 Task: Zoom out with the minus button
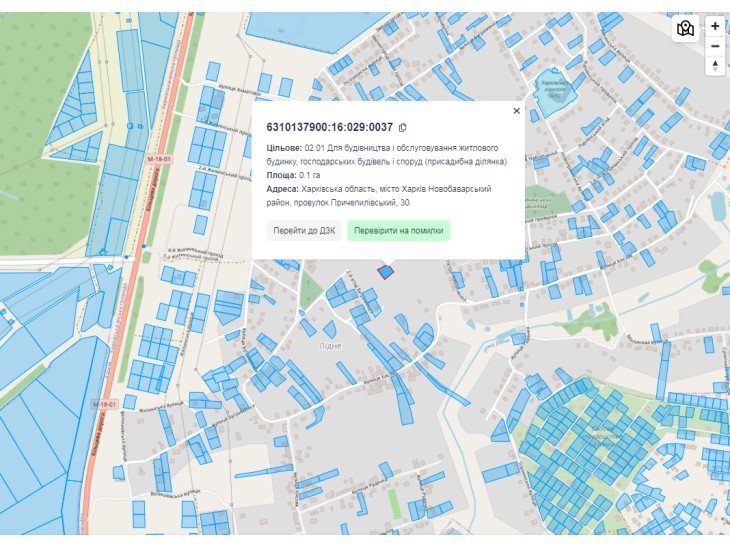[x=715, y=46]
